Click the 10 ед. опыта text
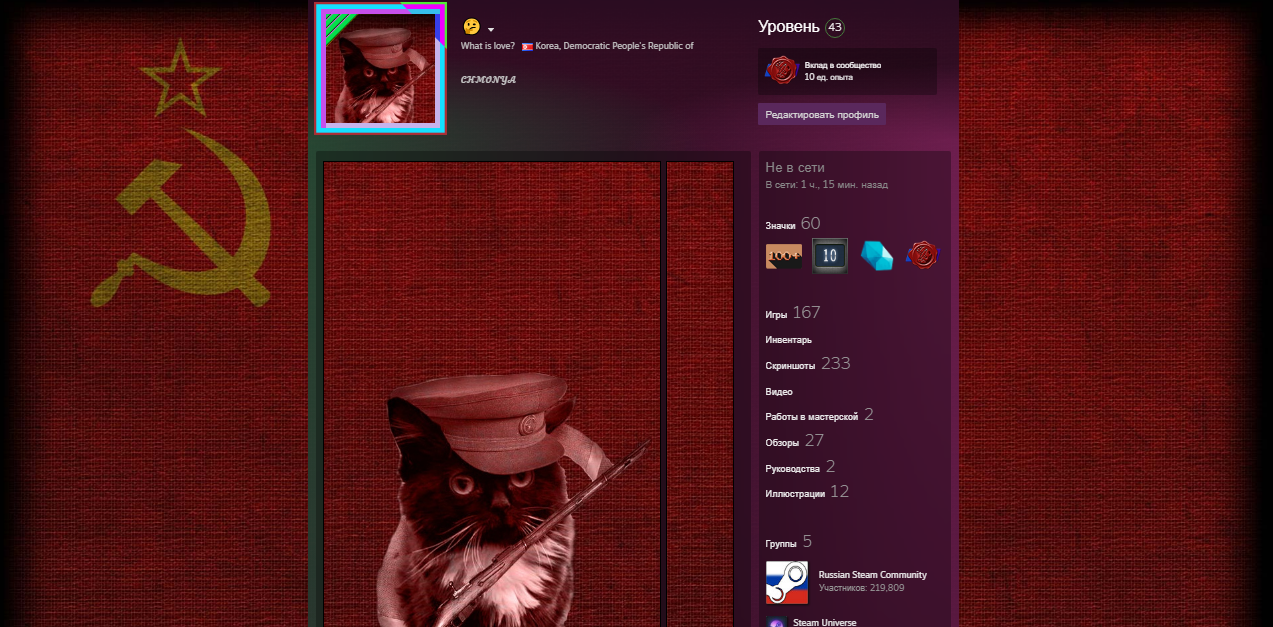 (828, 77)
